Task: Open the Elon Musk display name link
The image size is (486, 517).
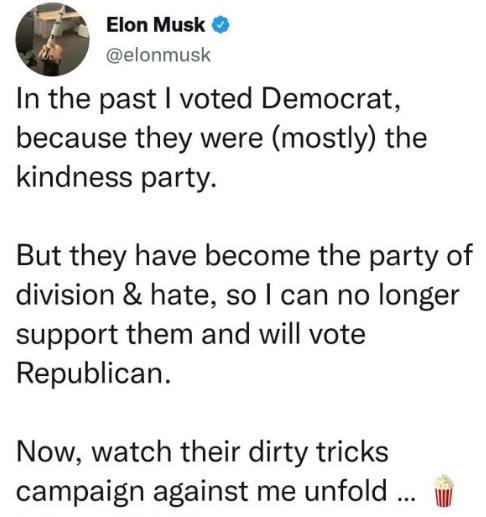Action: (x=155, y=25)
